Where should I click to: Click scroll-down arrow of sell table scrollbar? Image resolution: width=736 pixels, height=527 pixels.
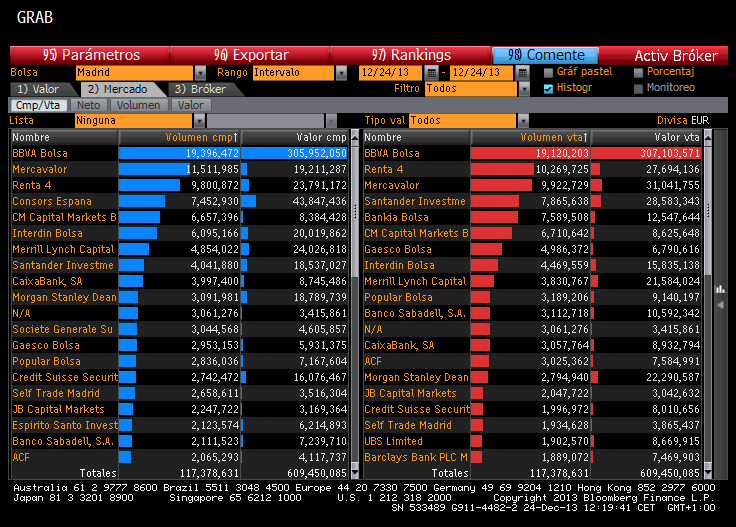tap(708, 473)
